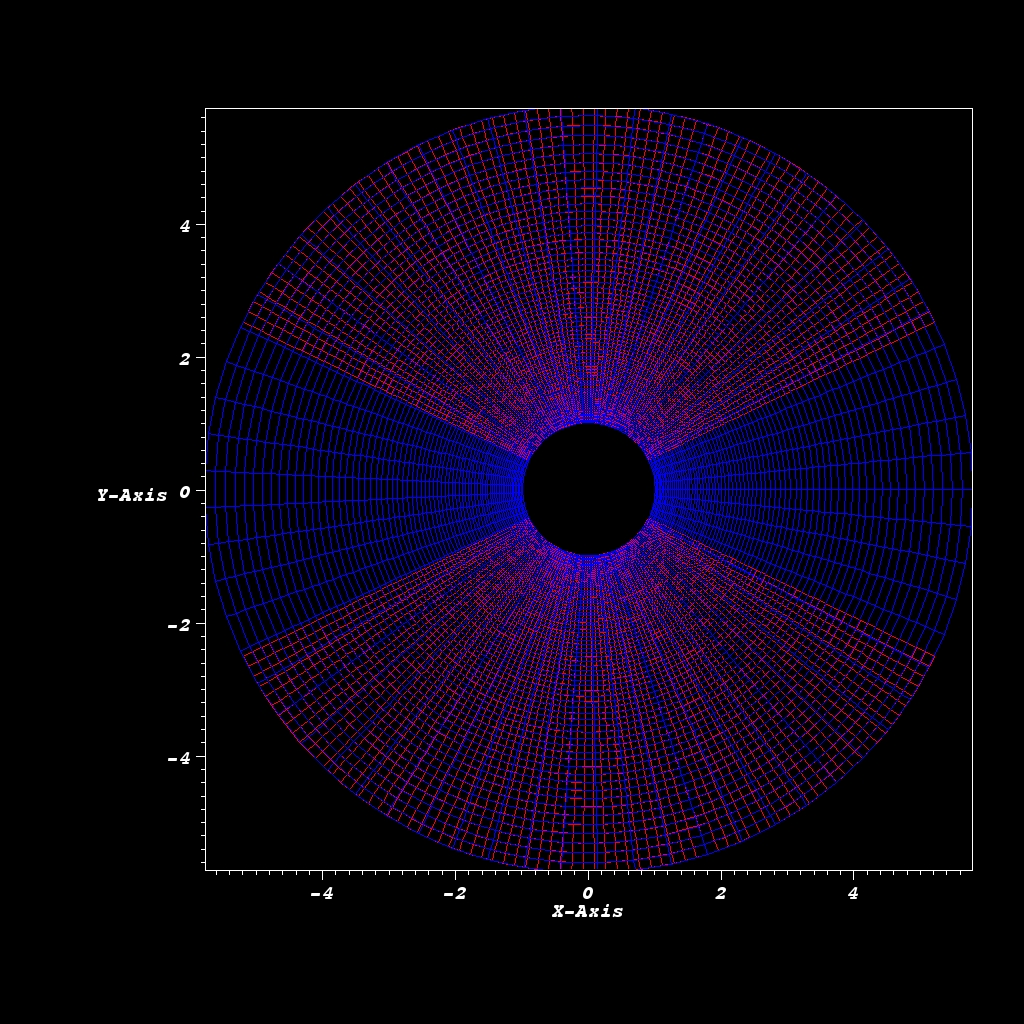Click the Y-axis tick label -2
Viewport: 1024px width, 1024px height.
click(x=179, y=625)
